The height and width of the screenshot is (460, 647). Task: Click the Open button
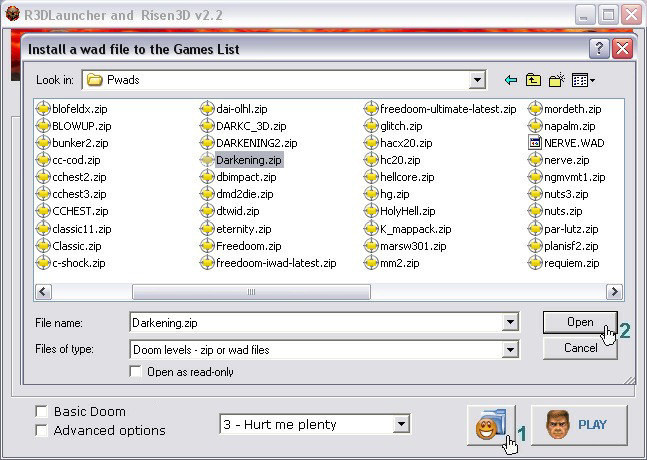coord(580,322)
